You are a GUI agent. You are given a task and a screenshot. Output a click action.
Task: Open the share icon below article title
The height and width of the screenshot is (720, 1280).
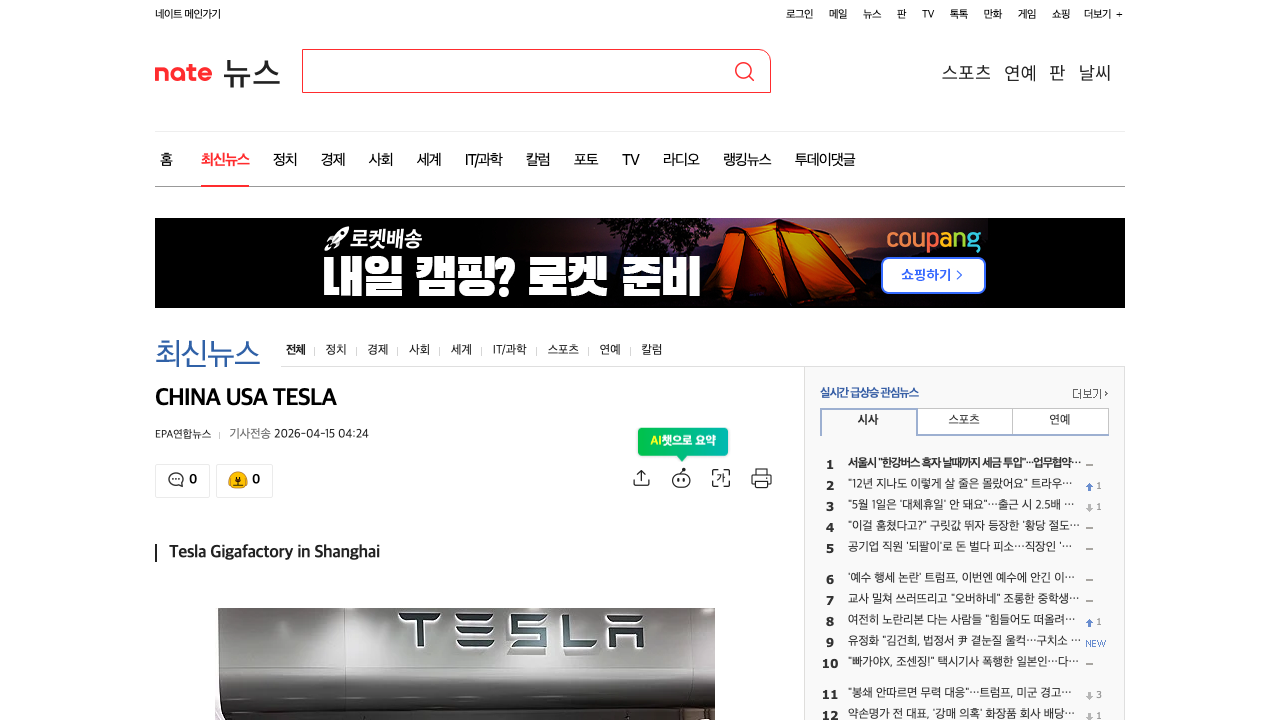642,478
